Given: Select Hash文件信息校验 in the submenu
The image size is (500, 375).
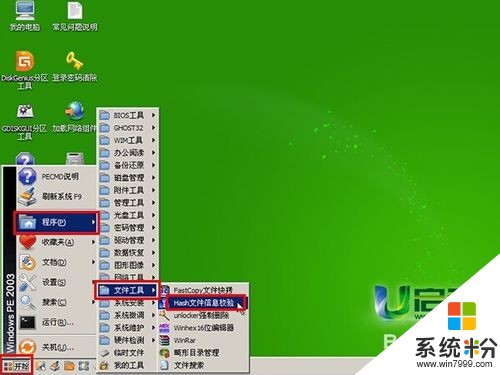Looking at the screenshot, I should (x=204, y=303).
